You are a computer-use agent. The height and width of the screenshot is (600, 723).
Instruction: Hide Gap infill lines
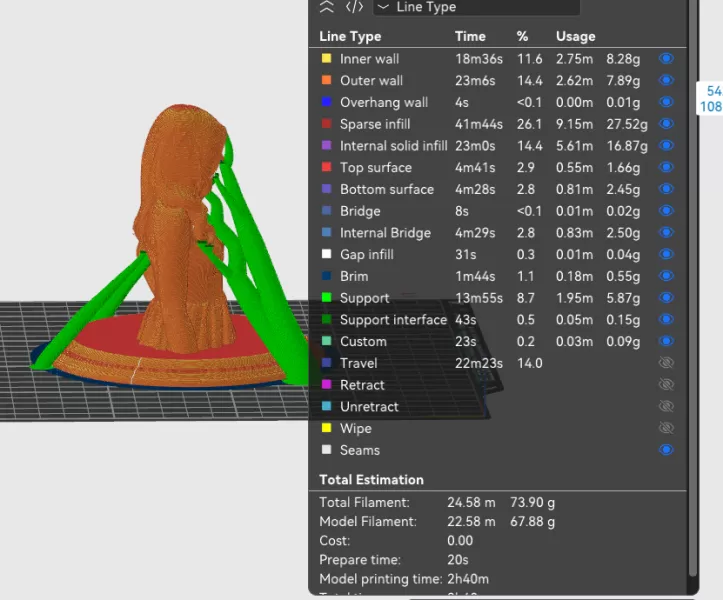coord(666,254)
